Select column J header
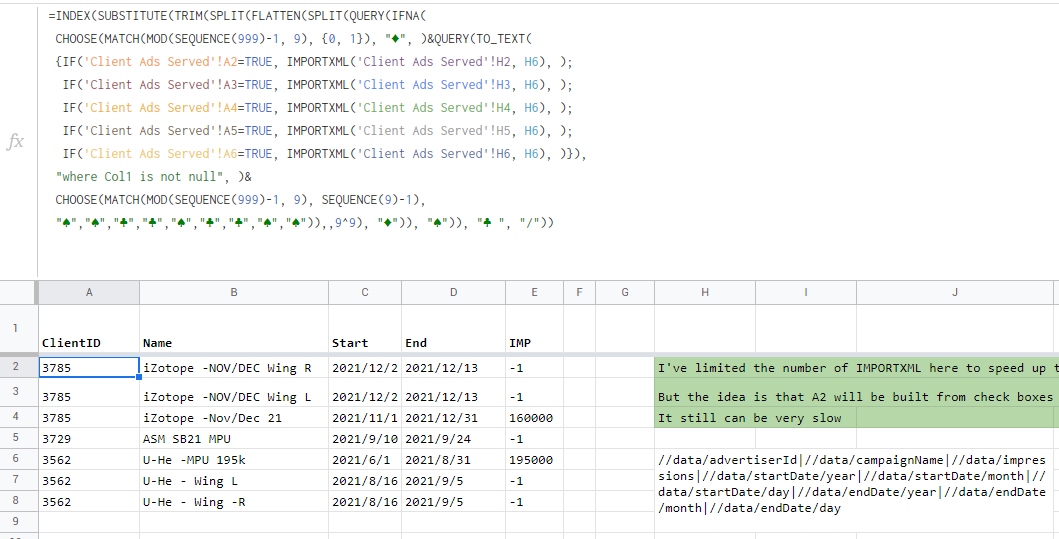The width and height of the screenshot is (1059, 539). [x=955, y=292]
